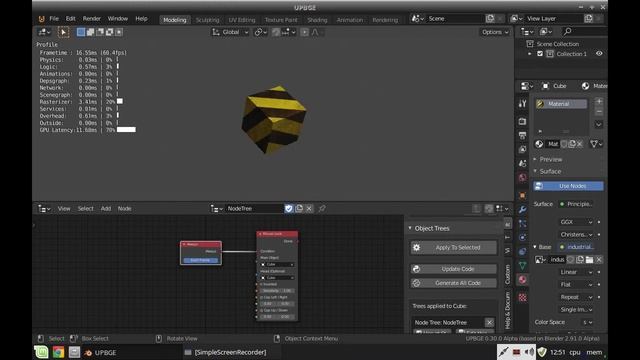Open the Render menu
This screenshot has width=640, height=360.
[91, 19]
